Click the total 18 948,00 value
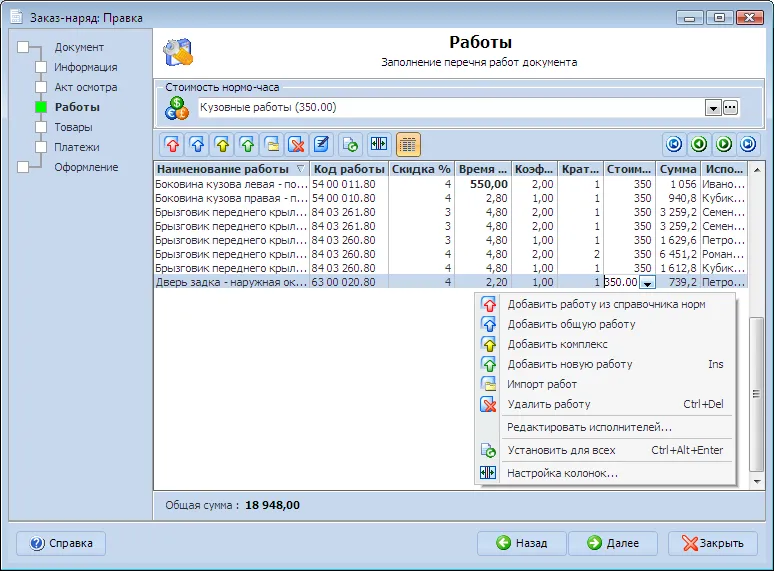This screenshot has height=571, width=775. pyautogui.click(x=272, y=505)
